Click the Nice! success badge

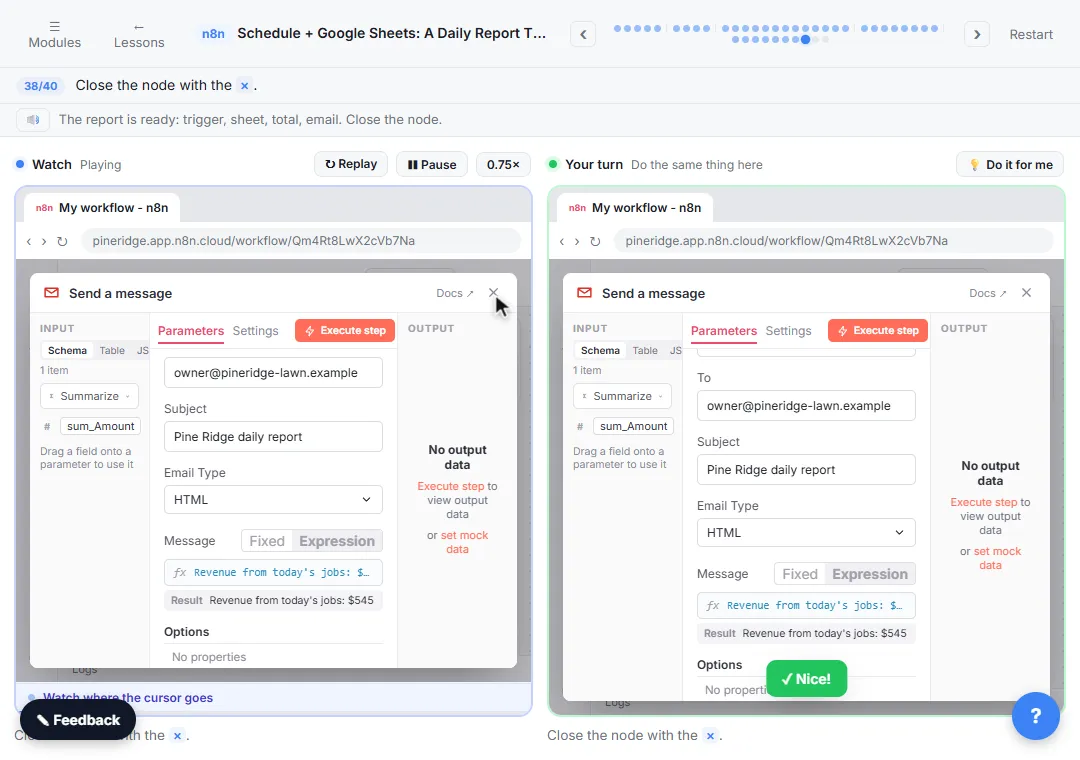click(x=806, y=679)
